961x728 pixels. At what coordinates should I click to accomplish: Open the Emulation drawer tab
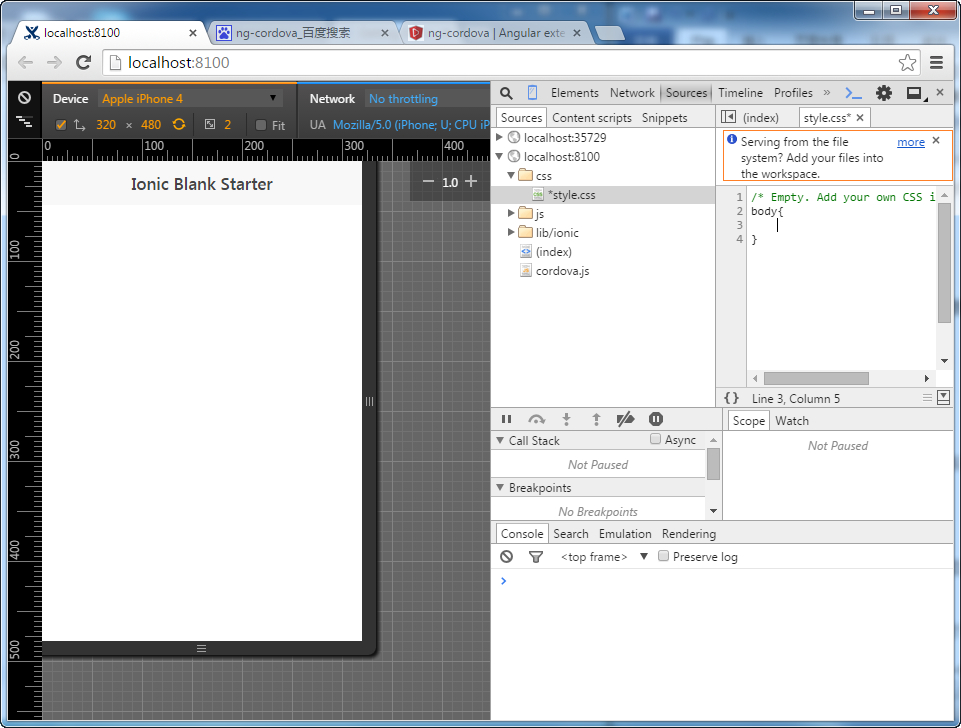pyautogui.click(x=625, y=534)
